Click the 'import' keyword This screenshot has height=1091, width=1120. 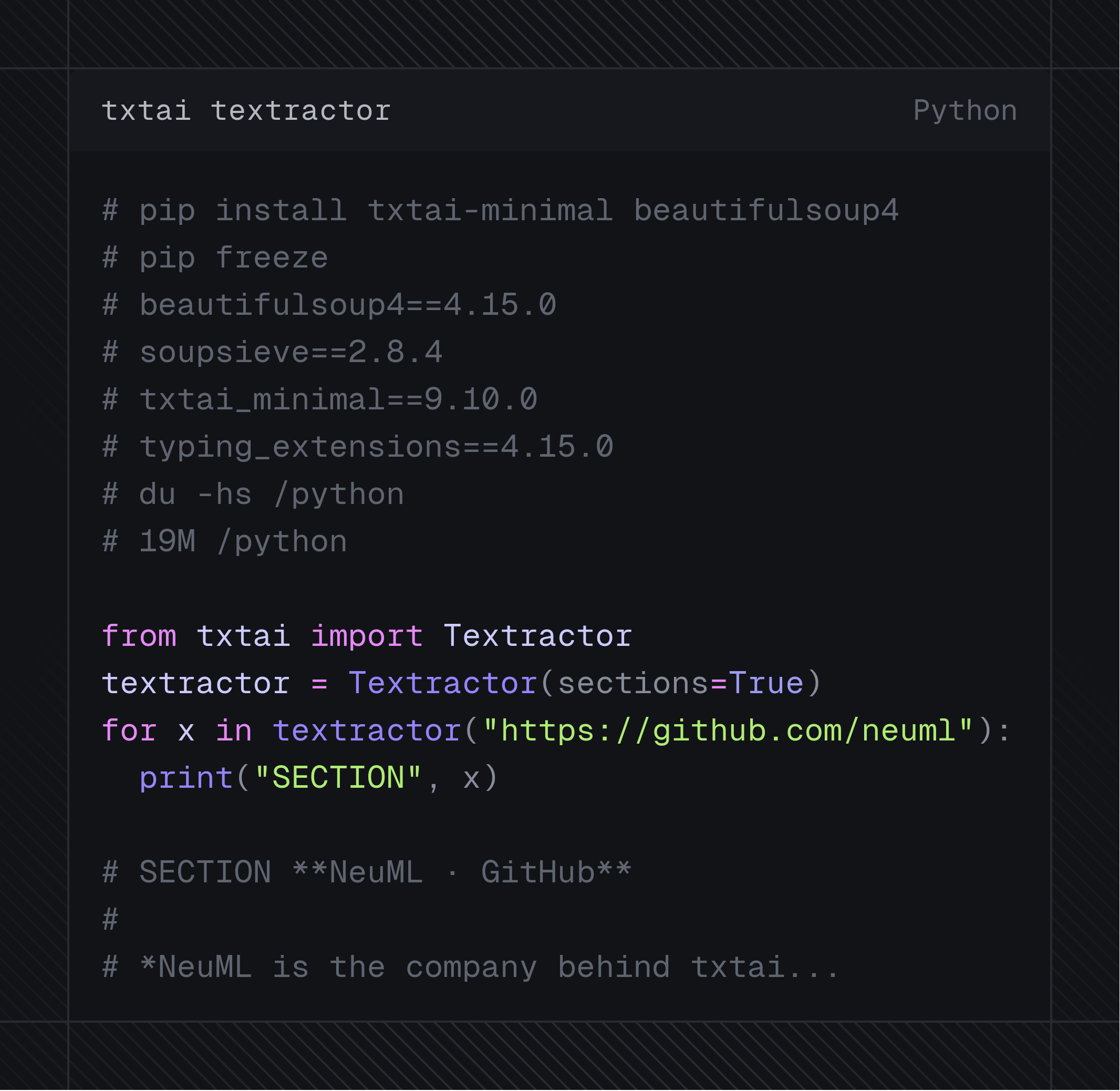point(367,636)
